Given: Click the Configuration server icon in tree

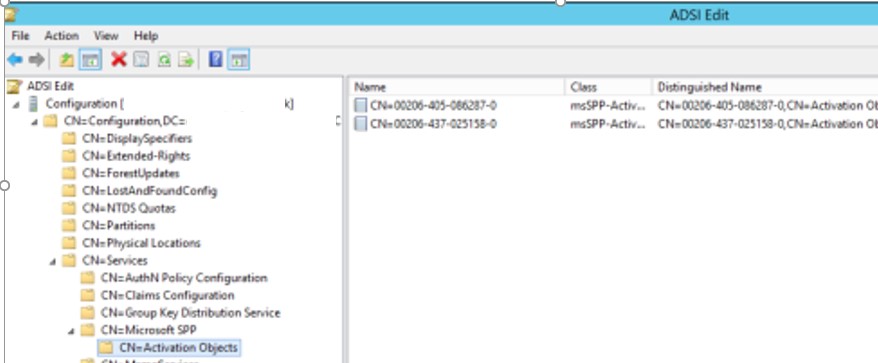Looking at the screenshot, I should [x=34, y=104].
